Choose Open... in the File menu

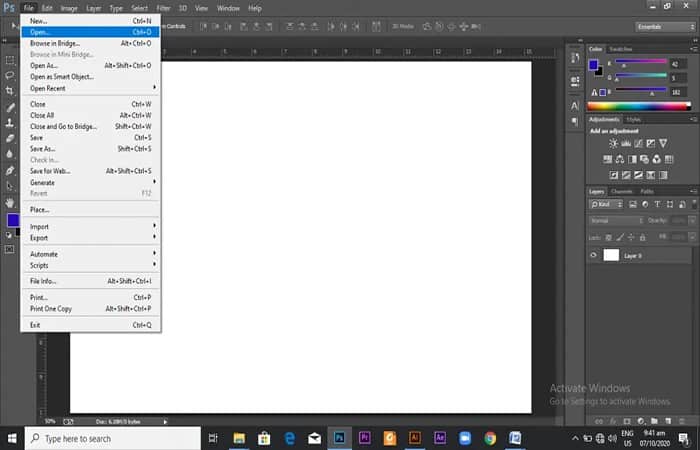pyautogui.click(x=91, y=32)
